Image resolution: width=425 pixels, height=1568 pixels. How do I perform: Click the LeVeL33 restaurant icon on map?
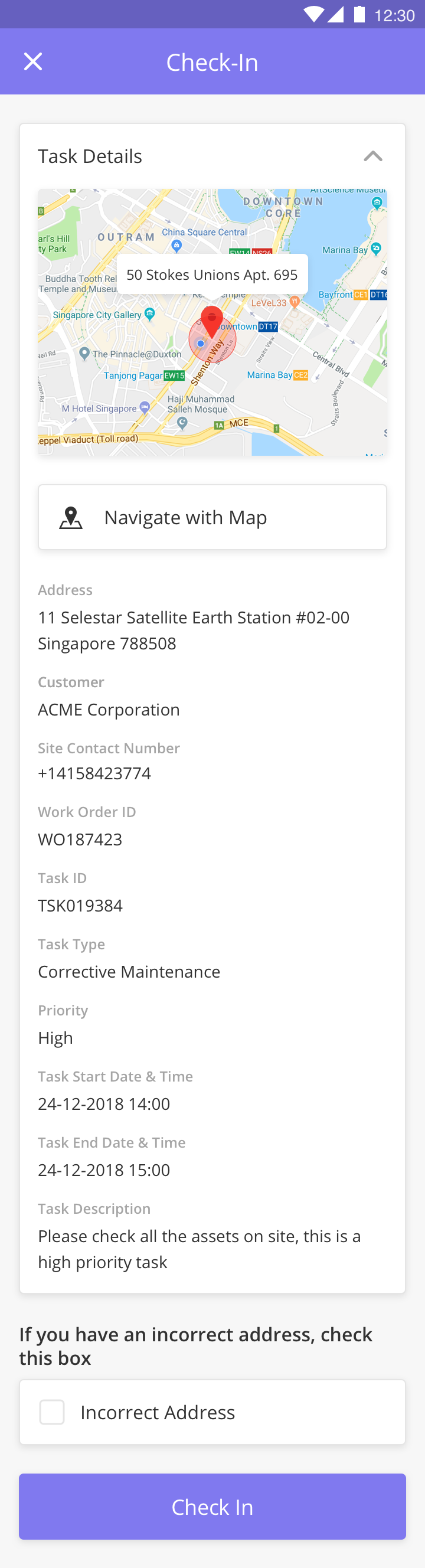[295, 301]
